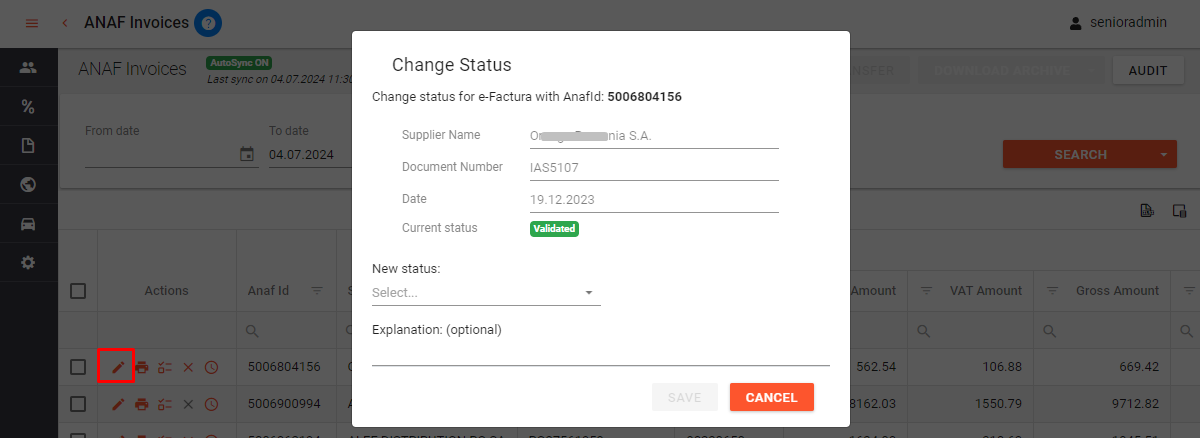Viewport: 1200px width, 438px height.
Task: Open the Gross Amount column filter
Action: point(1053,291)
